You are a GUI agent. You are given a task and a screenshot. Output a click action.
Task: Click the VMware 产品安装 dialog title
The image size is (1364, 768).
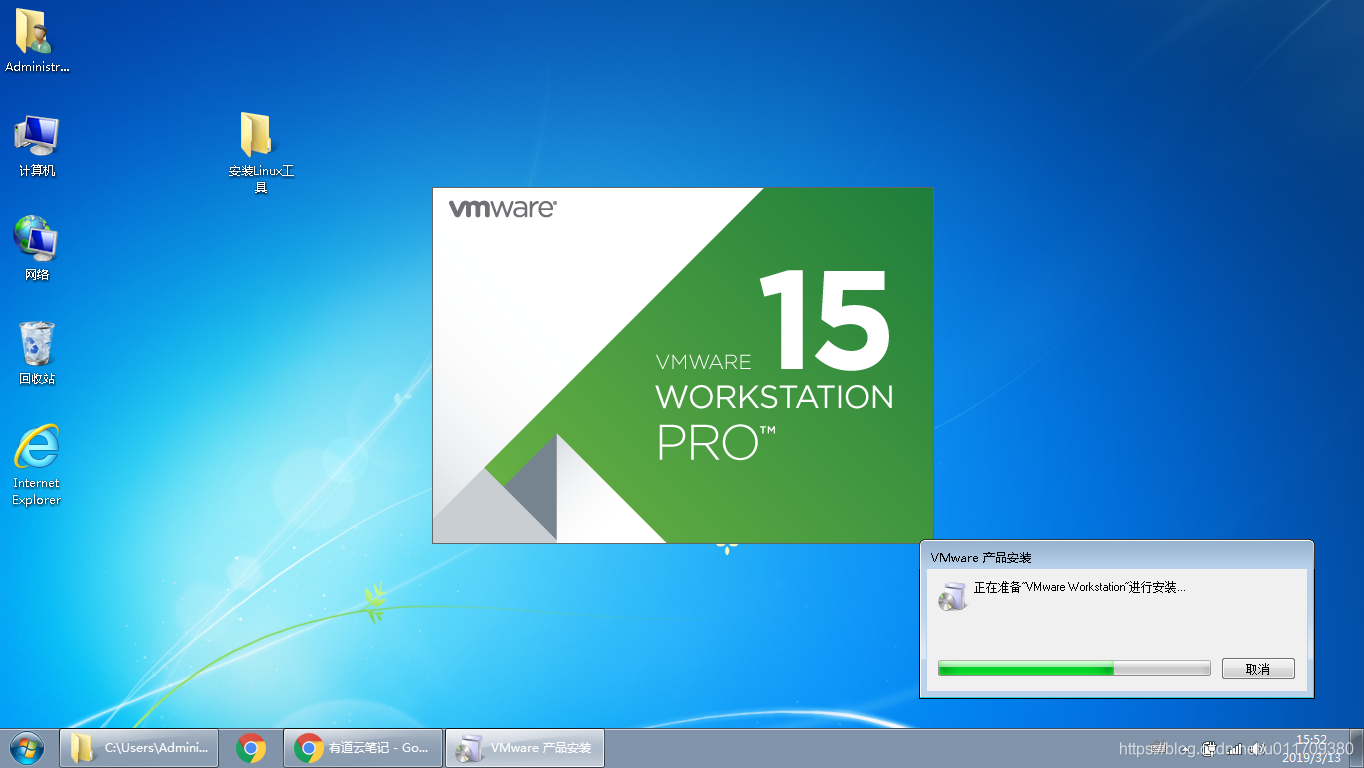[981, 557]
